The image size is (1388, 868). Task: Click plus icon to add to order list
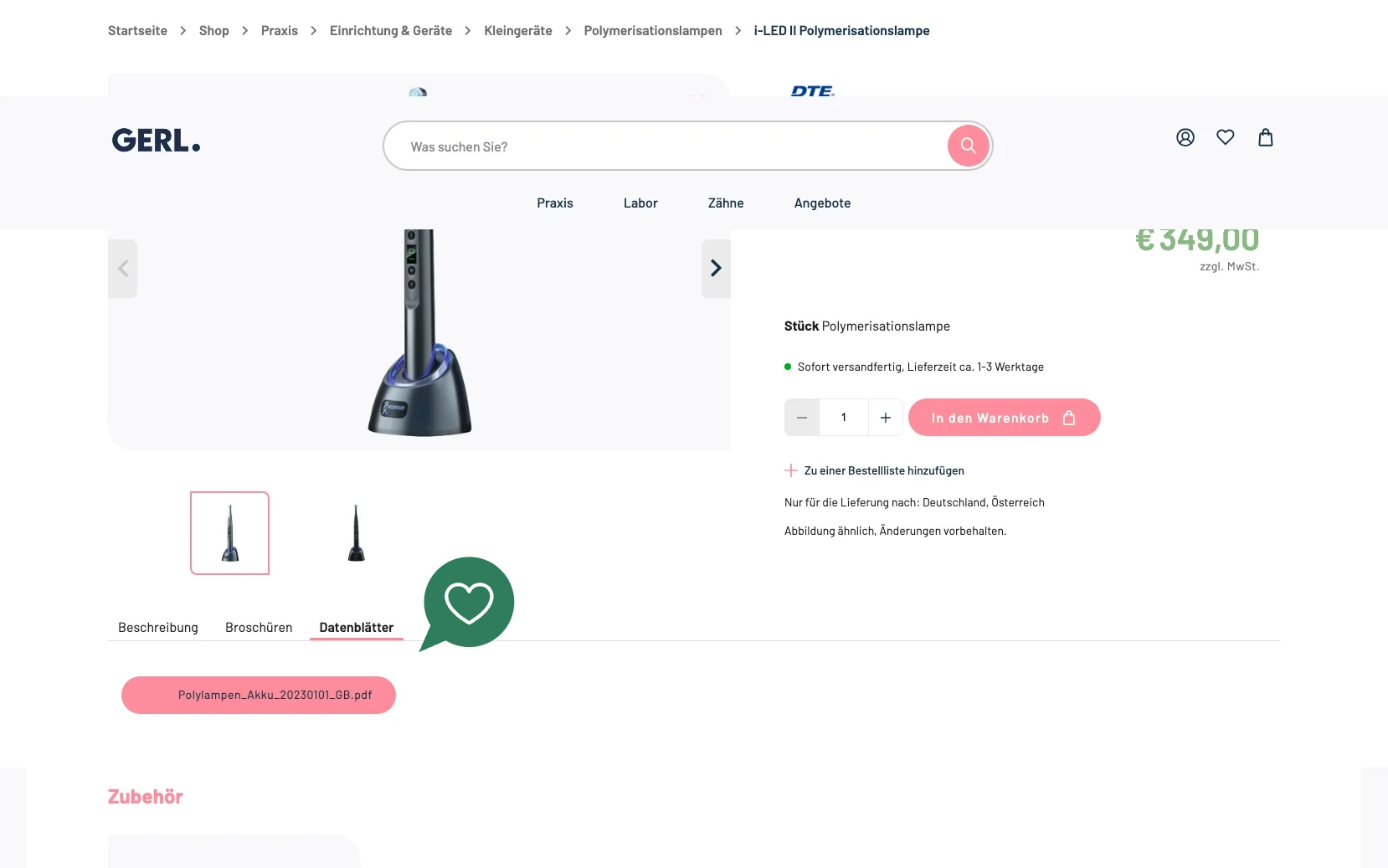(x=790, y=470)
